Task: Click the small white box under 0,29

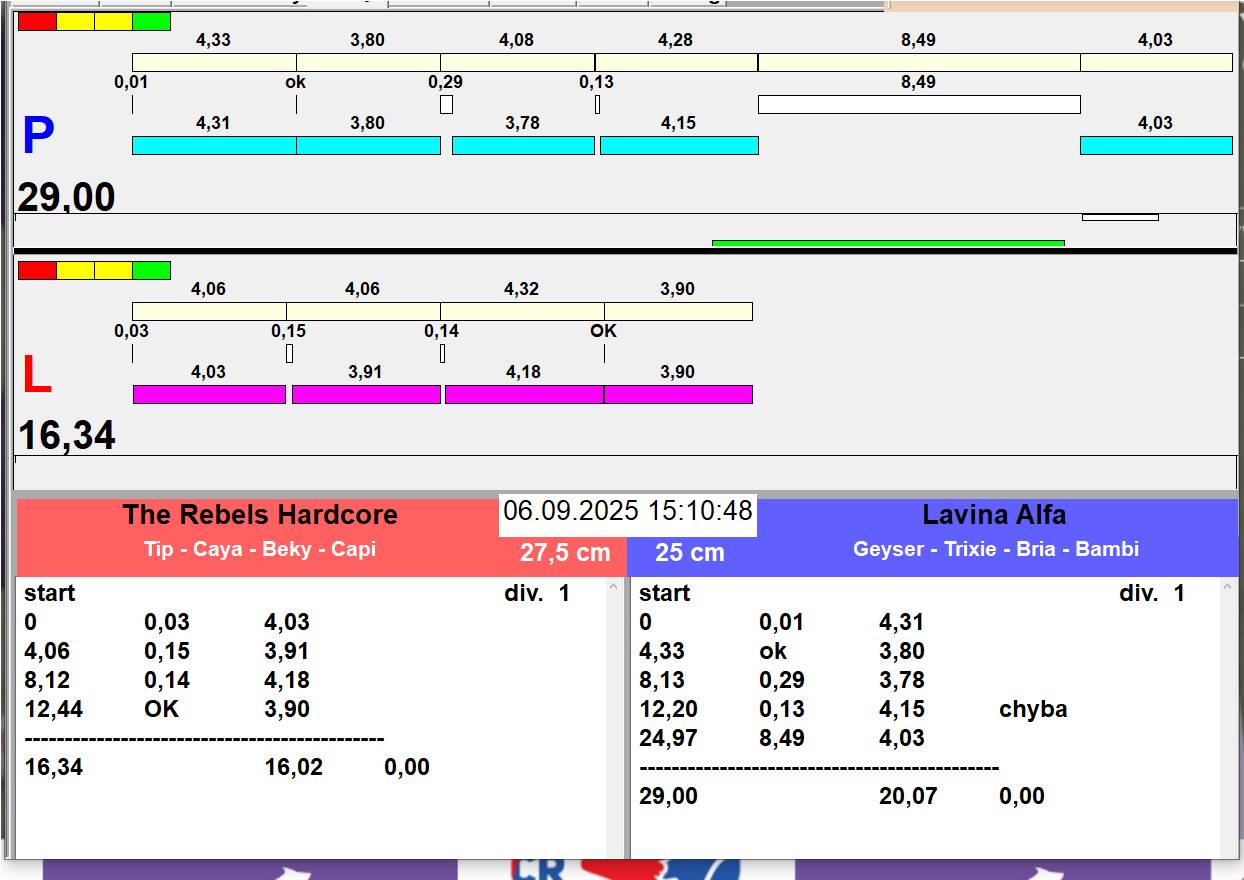Action: [446, 104]
